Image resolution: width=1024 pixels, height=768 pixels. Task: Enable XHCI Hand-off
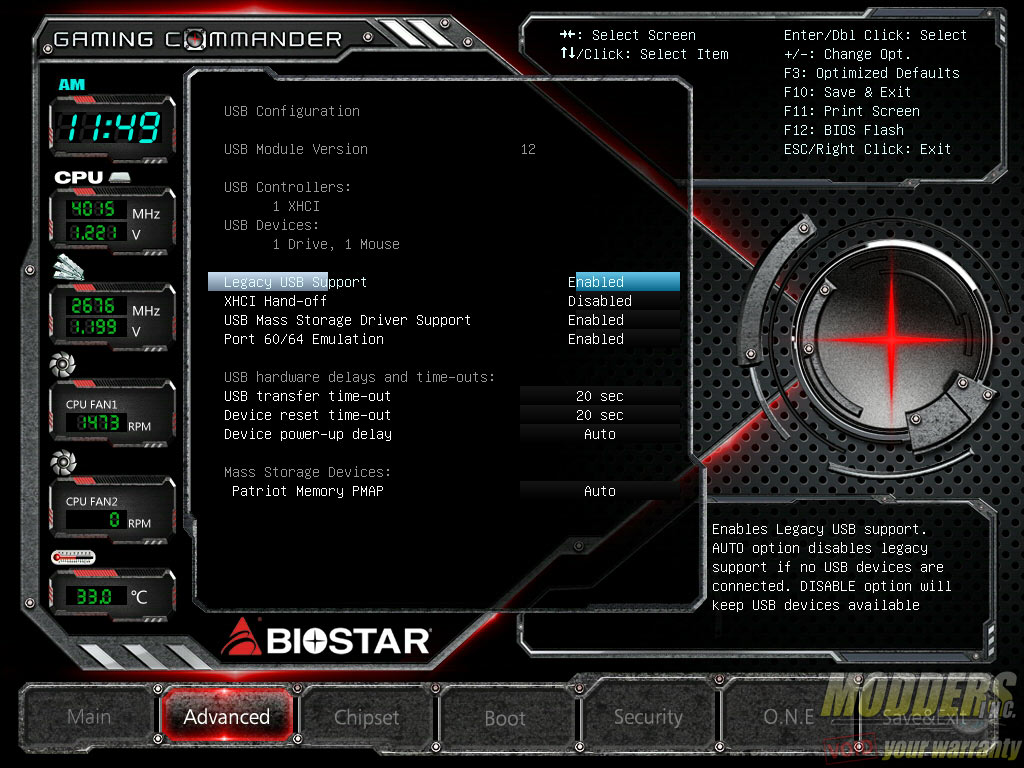(x=598, y=300)
